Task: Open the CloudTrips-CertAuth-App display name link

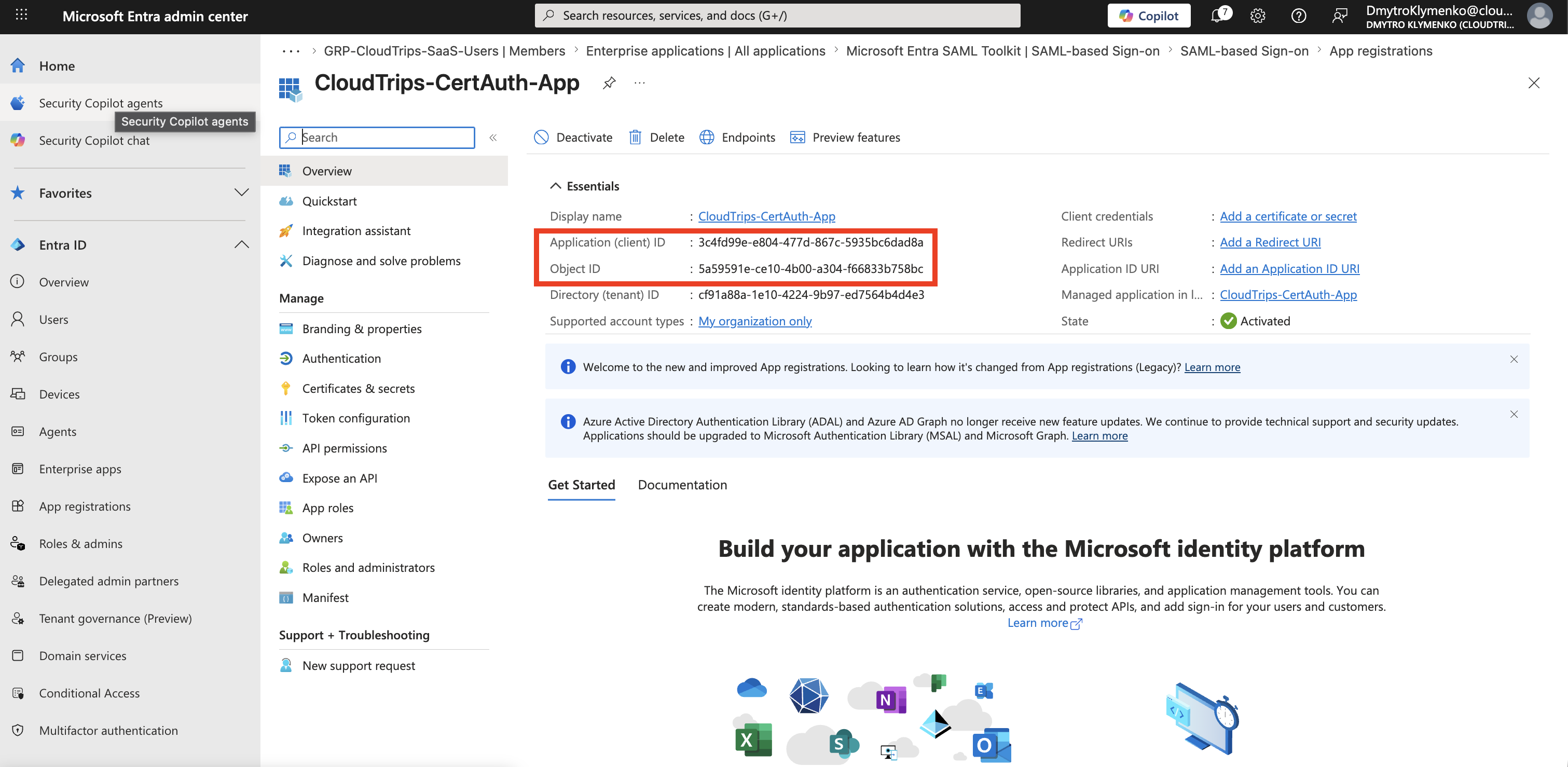Action: (x=766, y=216)
